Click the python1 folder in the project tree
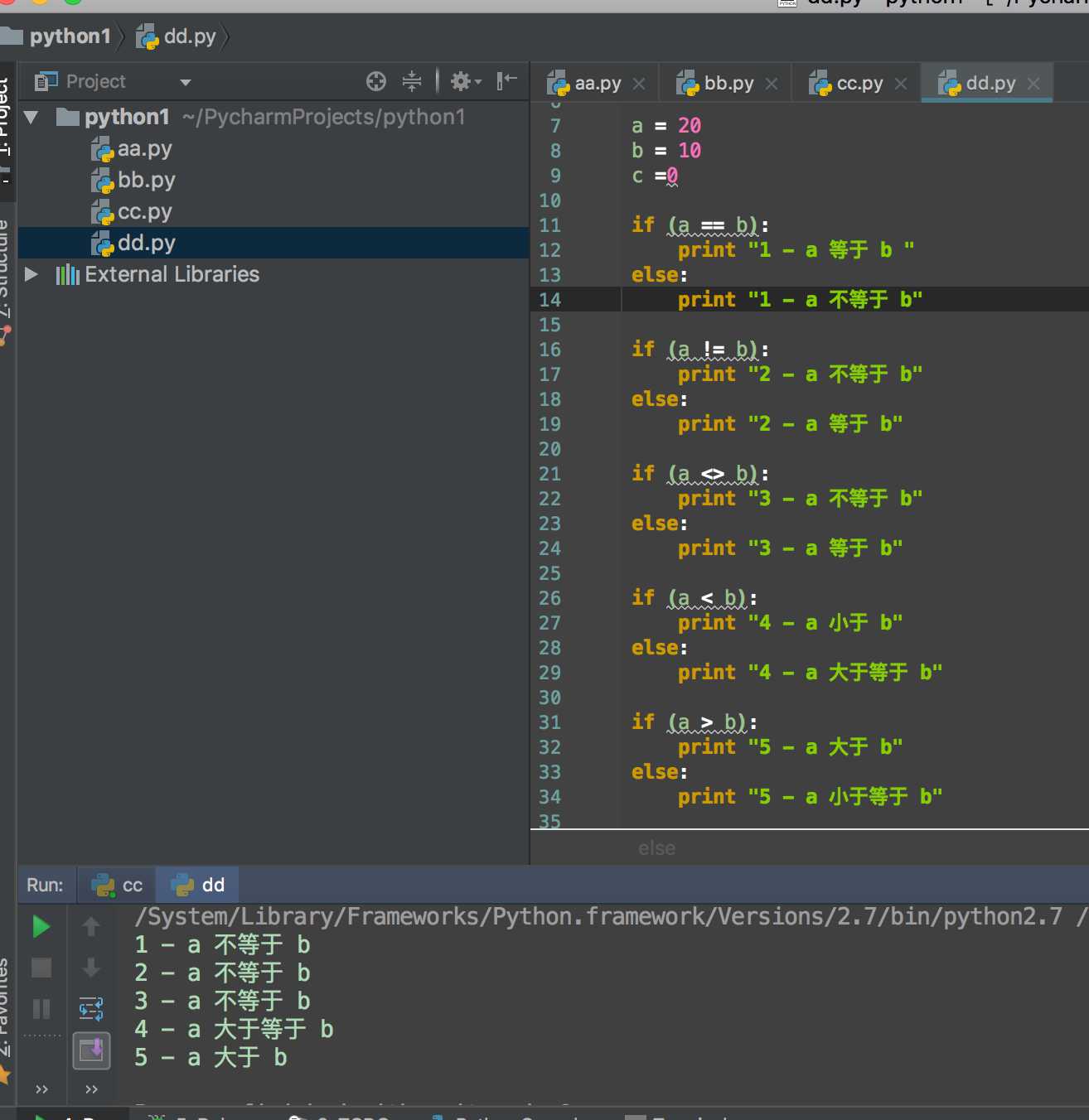Screen dimensions: 1089x1120 pyautogui.click(x=127, y=117)
